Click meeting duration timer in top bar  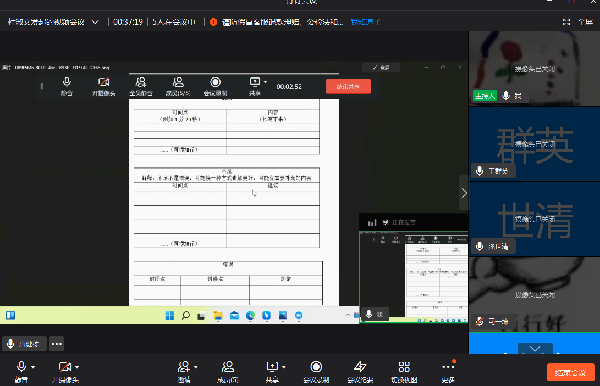click(128, 22)
